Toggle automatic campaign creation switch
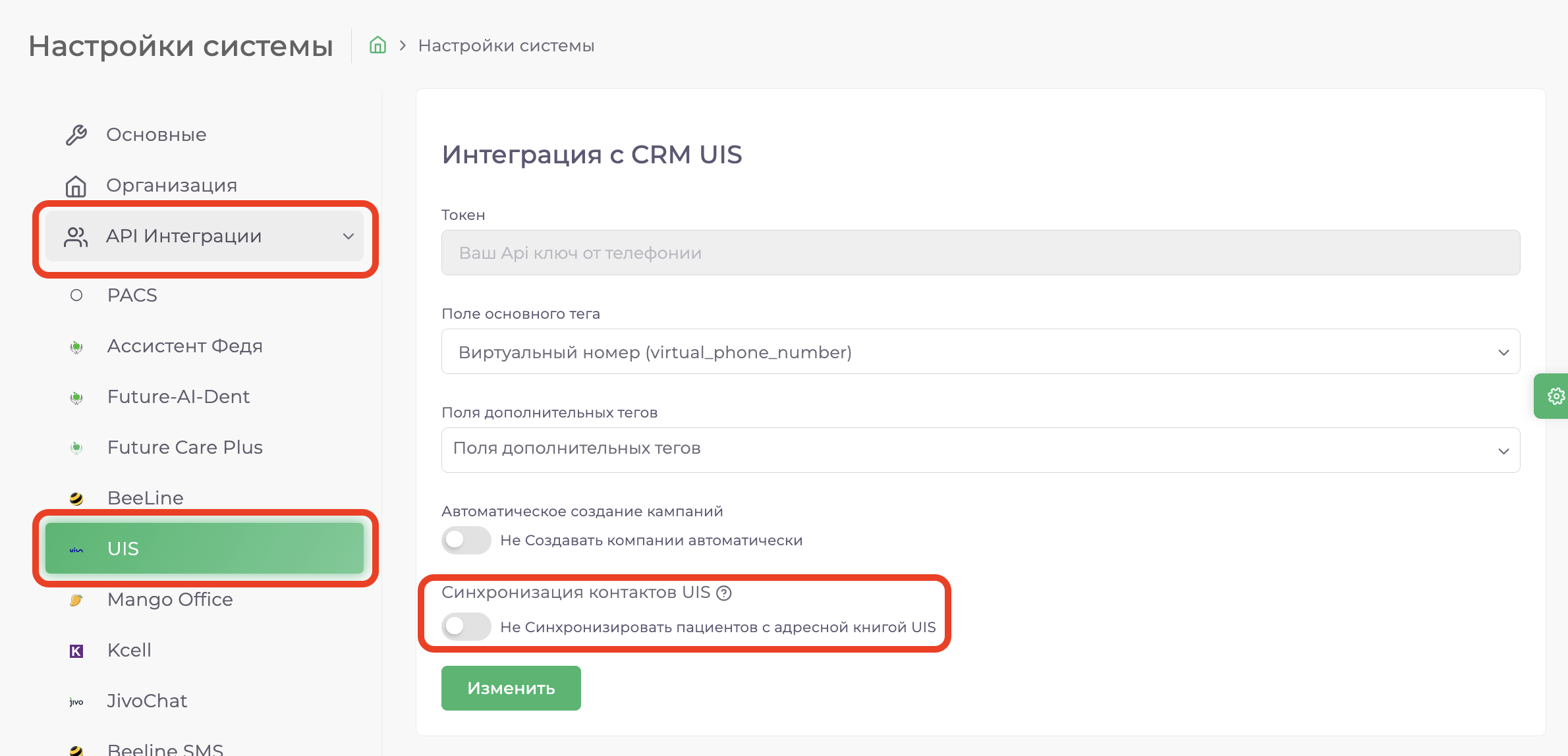The height and width of the screenshot is (756, 1568). 466,540
